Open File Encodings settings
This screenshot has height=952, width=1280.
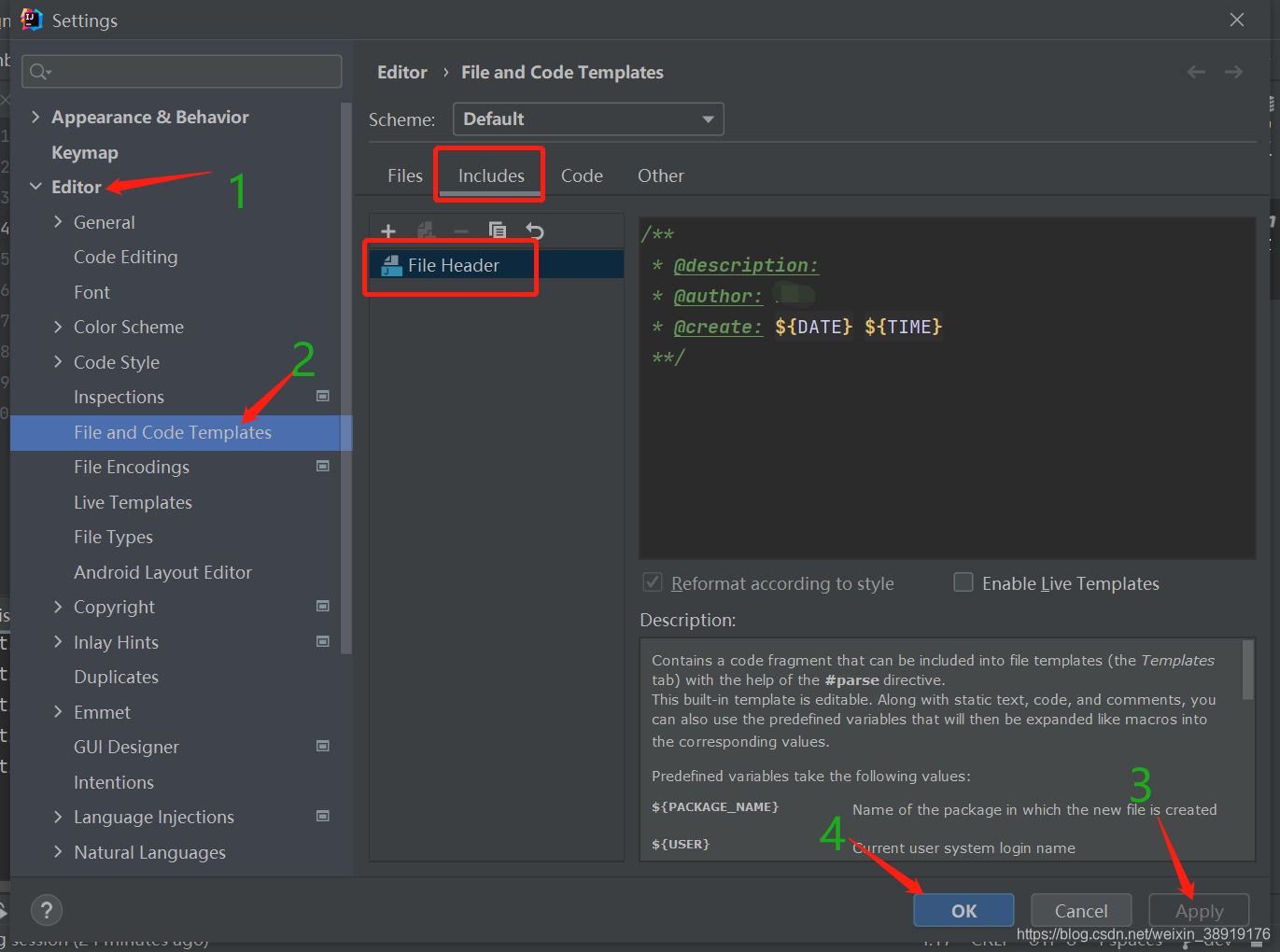click(132, 467)
